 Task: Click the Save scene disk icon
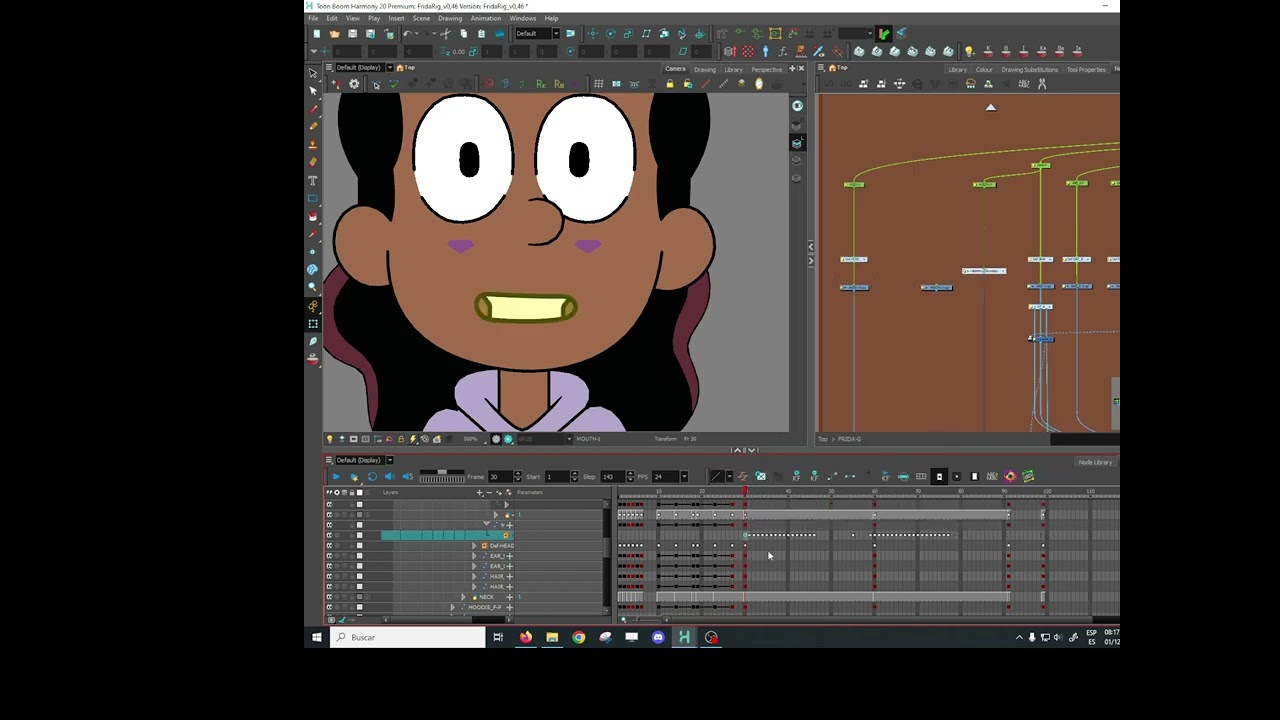click(x=352, y=34)
